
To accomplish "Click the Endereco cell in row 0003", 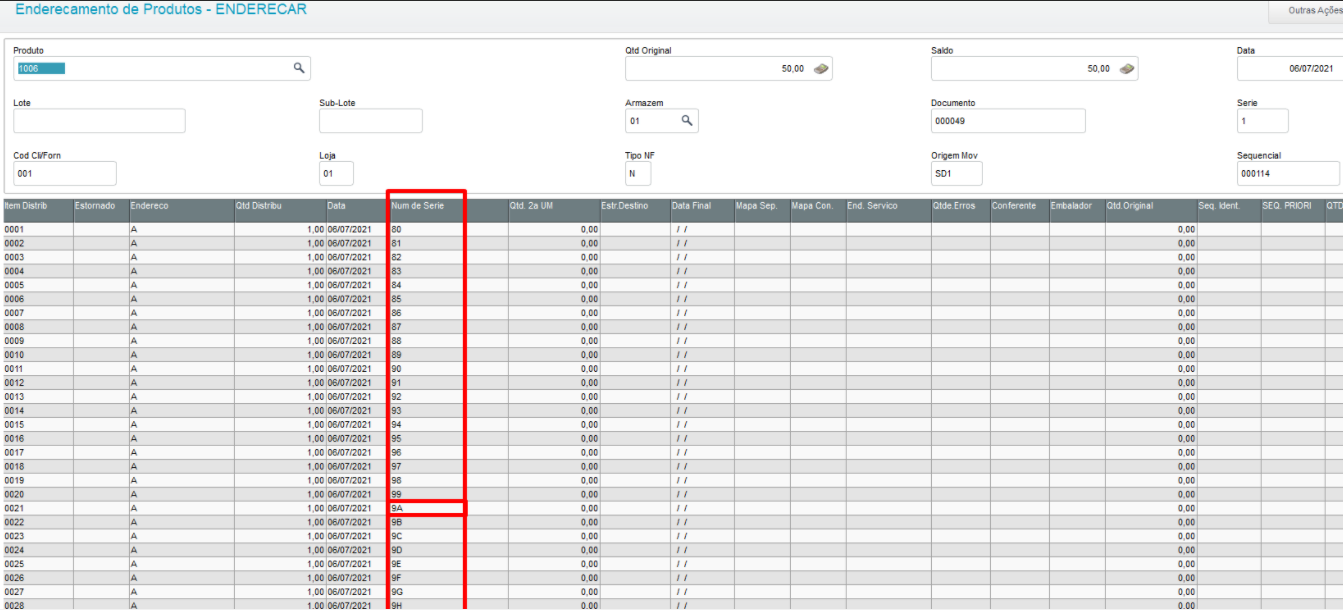I will pos(182,257).
